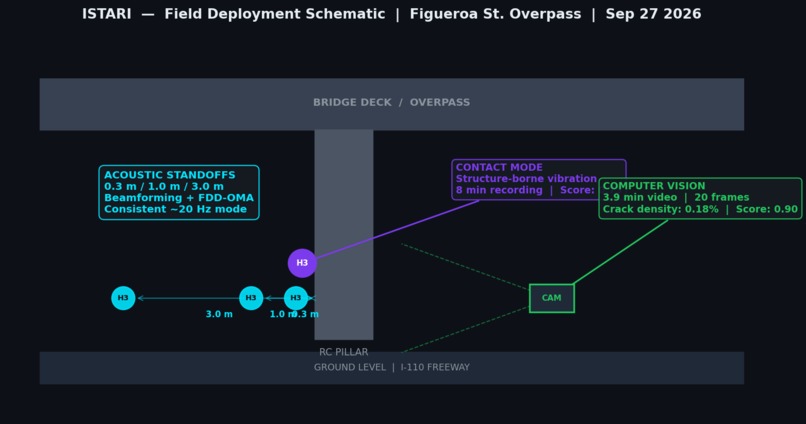Click the Beamforming + FDD-OMA line
The image size is (806, 424).
pyautogui.click(x=179, y=198)
